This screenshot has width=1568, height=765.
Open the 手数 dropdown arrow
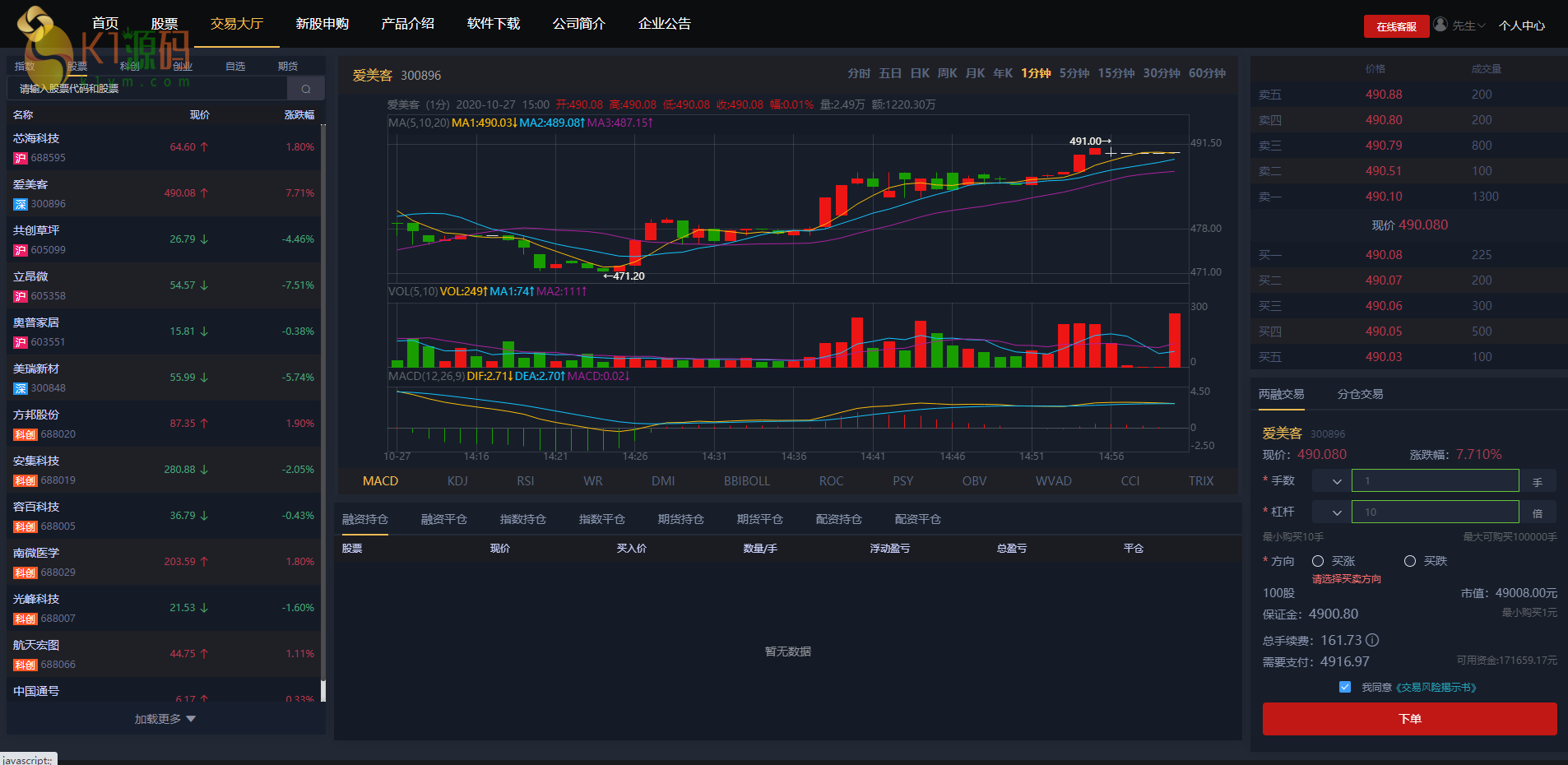point(1337,481)
